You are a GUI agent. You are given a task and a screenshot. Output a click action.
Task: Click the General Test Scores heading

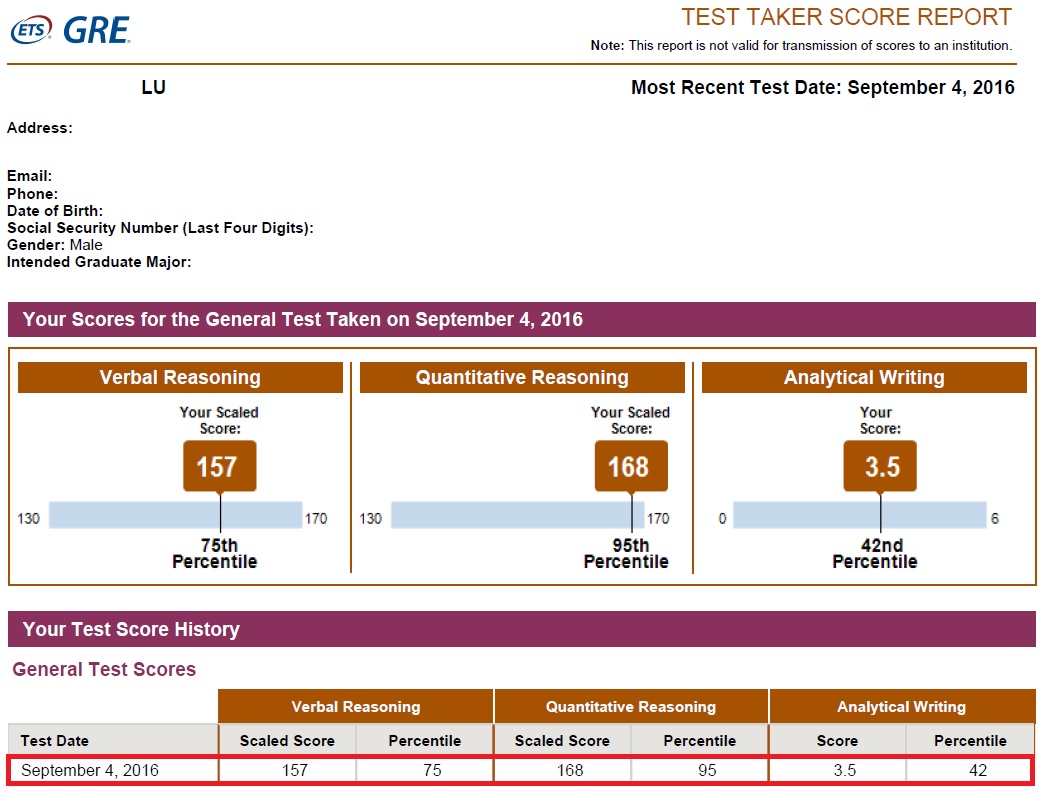point(104,669)
